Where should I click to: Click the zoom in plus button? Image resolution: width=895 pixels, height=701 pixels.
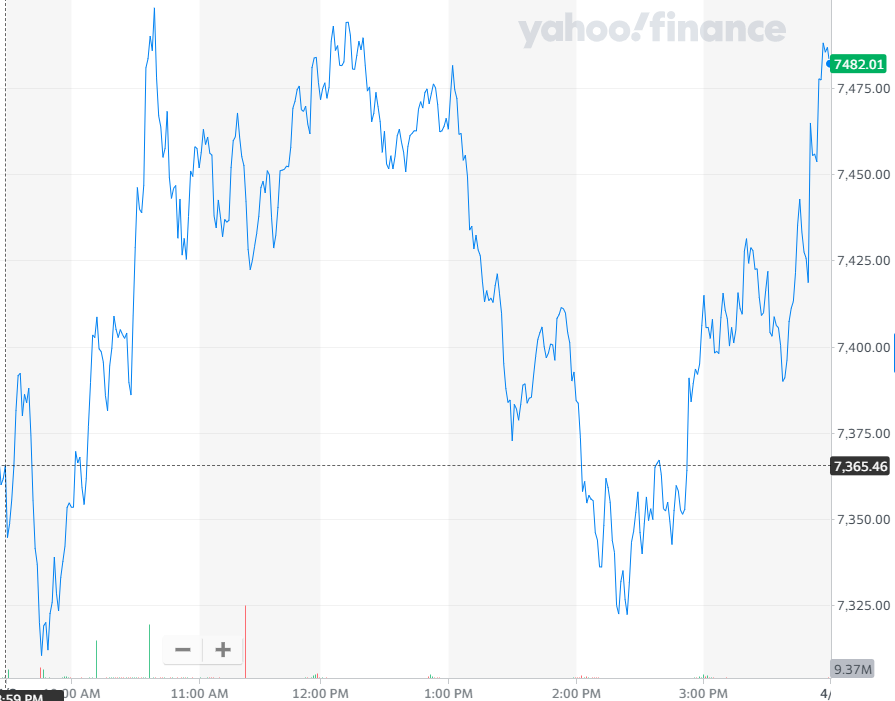(223, 650)
